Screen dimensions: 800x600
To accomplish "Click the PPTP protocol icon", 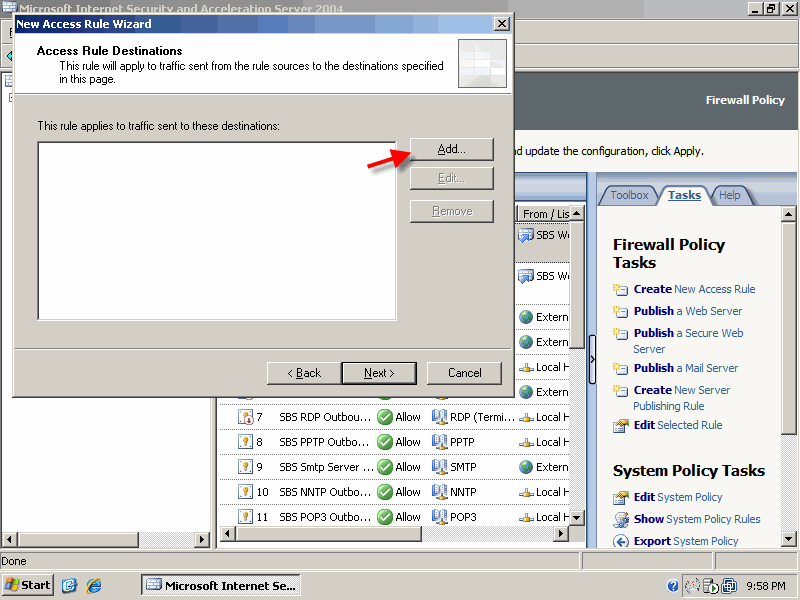I will [x=439, y=442].
